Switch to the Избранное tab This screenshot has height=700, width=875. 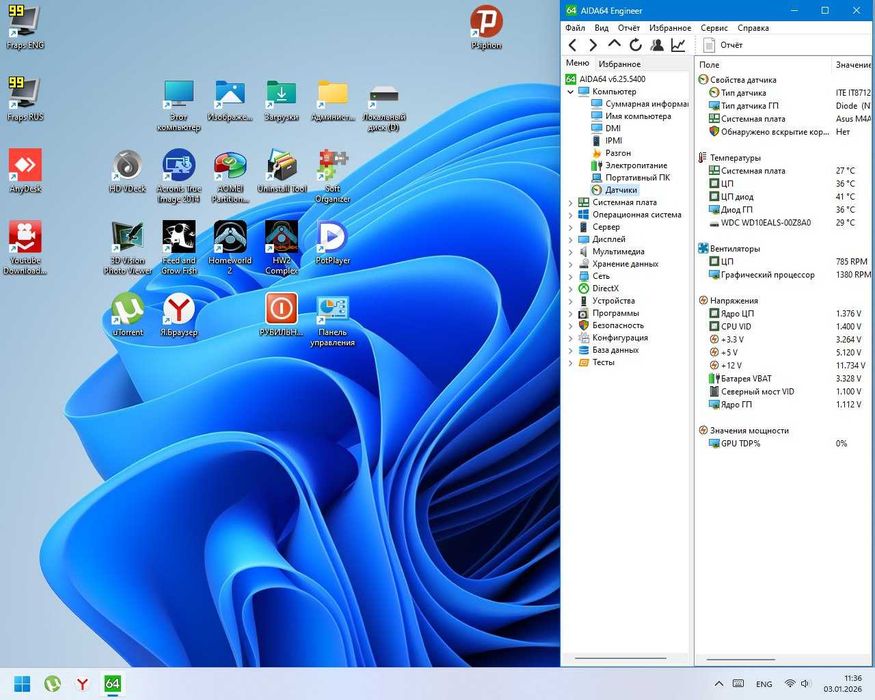tap(619, 64)
